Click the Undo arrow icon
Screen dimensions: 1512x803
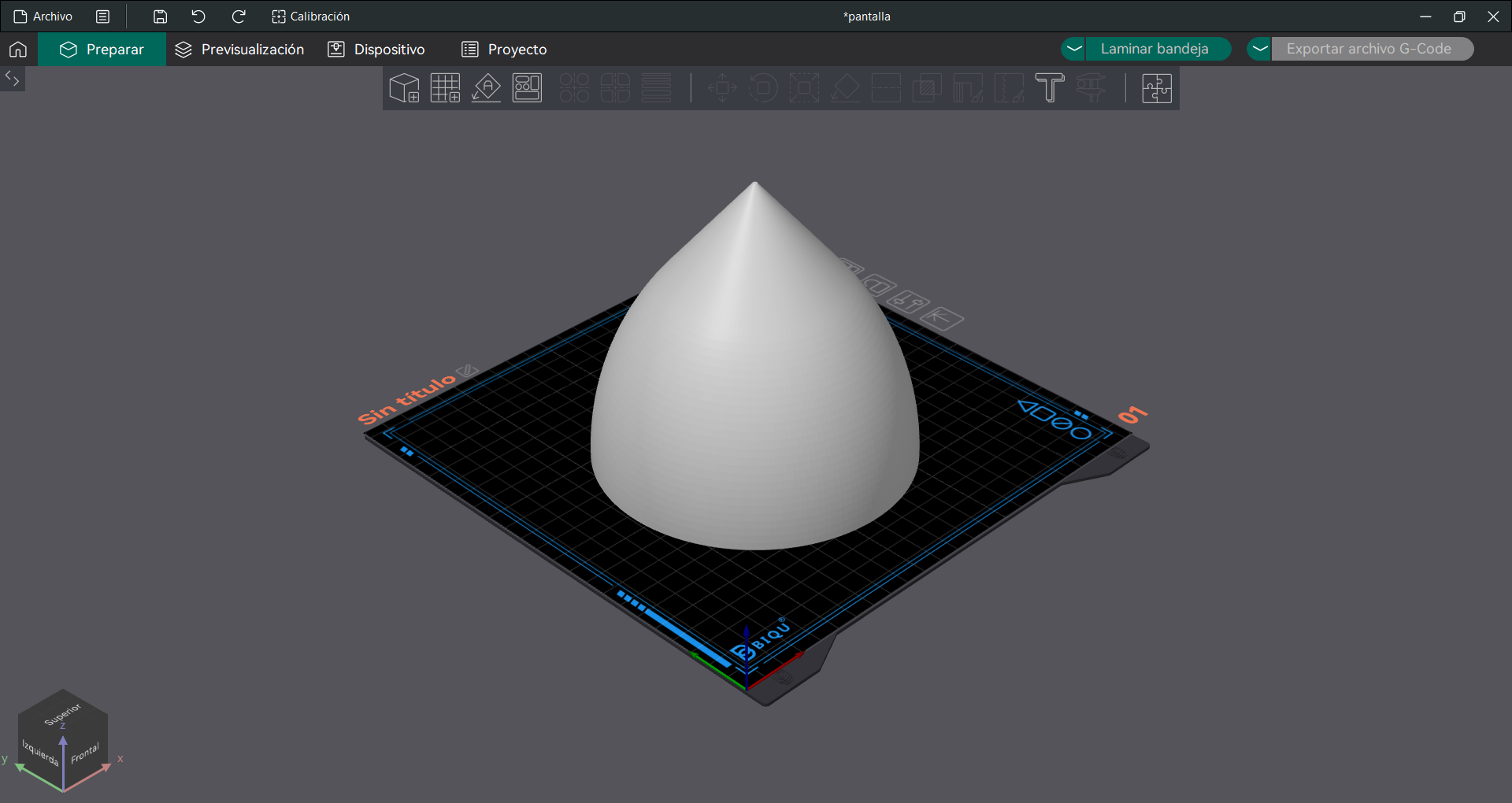(198, 17)
